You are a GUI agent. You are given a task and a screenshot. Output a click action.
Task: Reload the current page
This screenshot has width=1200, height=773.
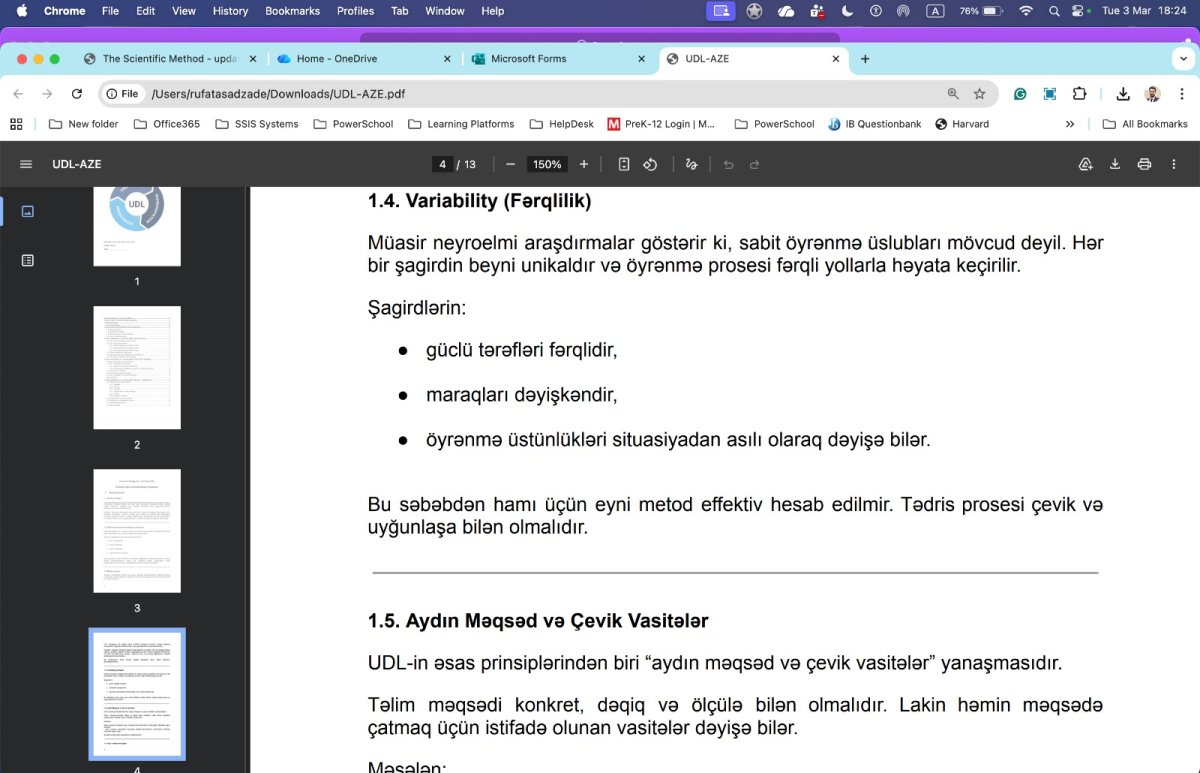[x=77, y=94]
